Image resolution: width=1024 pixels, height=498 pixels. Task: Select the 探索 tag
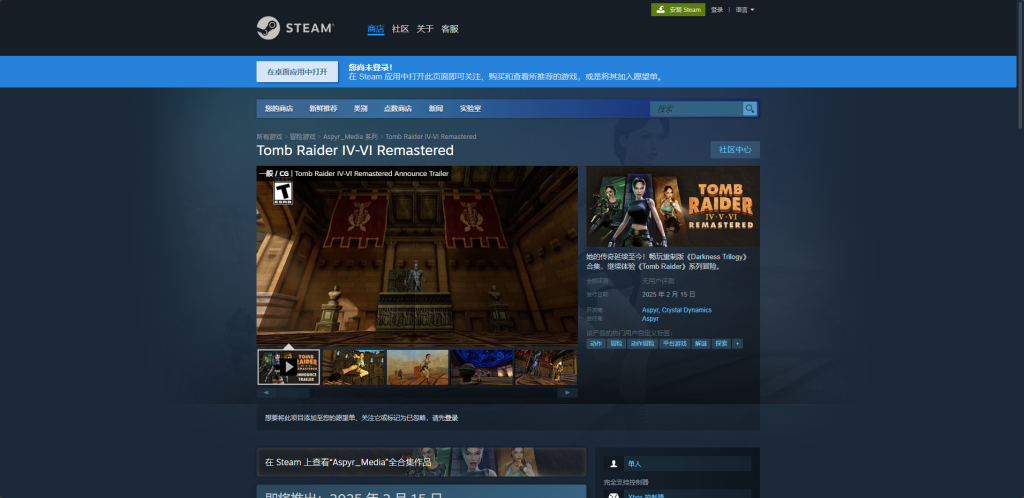[x=721, y=344]
